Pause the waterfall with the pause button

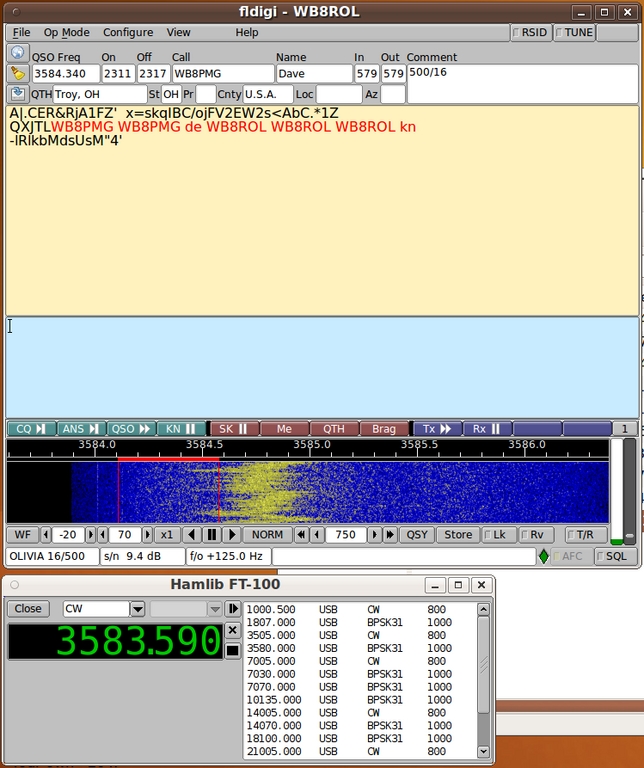tap(212, 535)
